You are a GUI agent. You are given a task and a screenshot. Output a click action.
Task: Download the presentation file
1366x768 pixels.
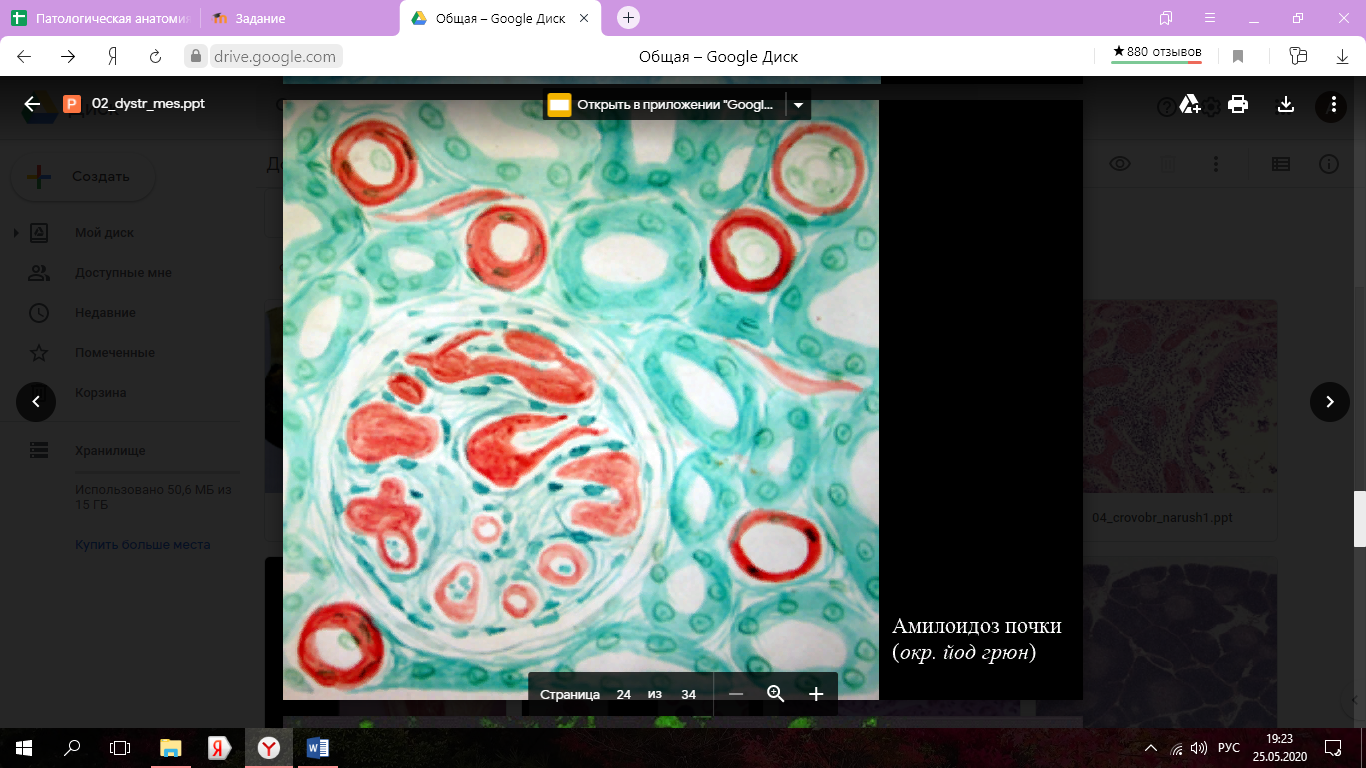[x=1286, y=104]
